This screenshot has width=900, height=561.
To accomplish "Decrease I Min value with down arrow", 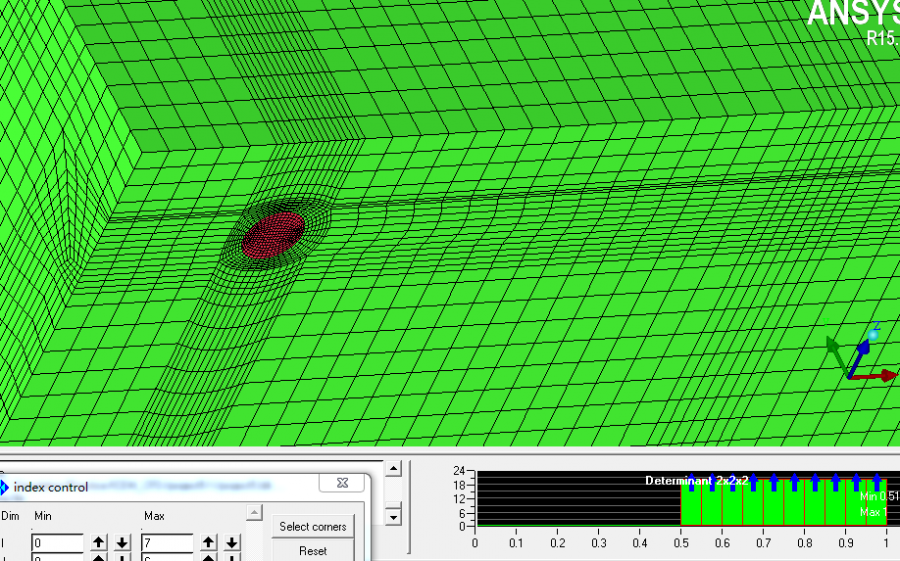I will 122,542.
